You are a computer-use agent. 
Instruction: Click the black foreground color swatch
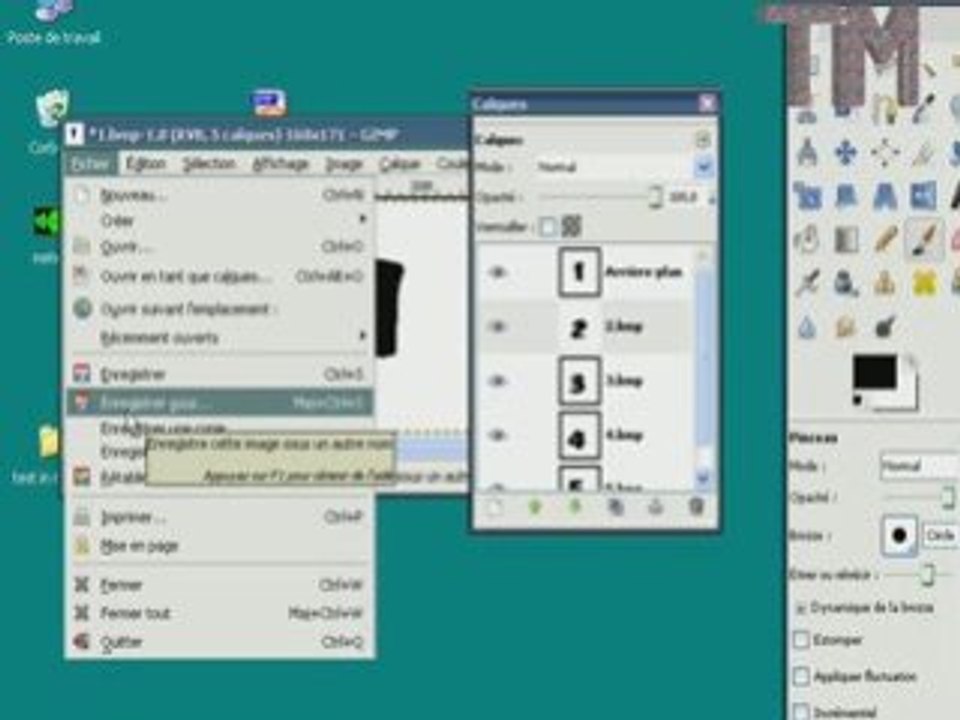click(874, 371)
